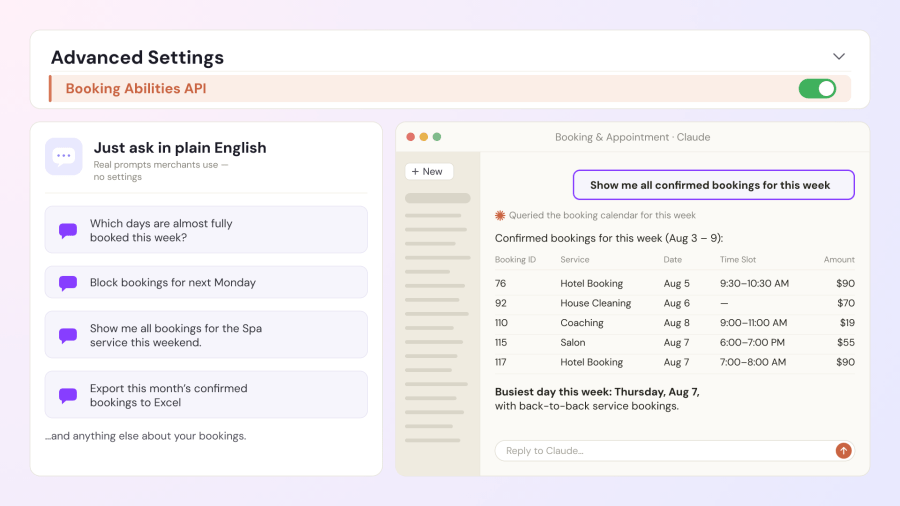Click the 'Time Slot' column header
The width and height of the screenshot is (900, 506).
738,259
